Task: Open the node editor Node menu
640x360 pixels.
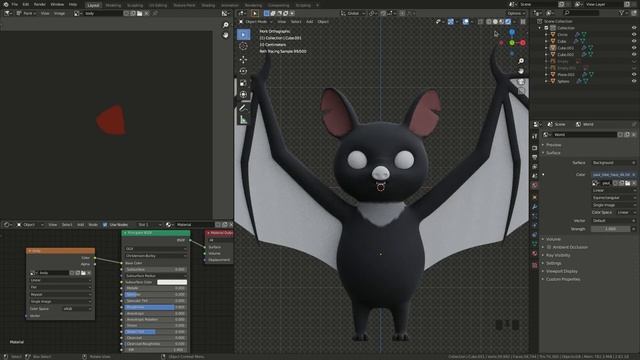Action: pos(93,224)
